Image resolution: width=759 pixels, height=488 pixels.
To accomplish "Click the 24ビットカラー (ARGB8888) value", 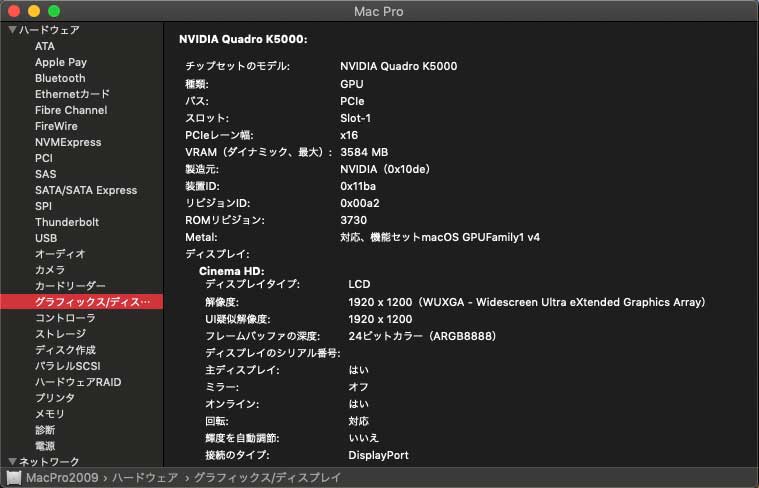I will click(x=423, y=336).
